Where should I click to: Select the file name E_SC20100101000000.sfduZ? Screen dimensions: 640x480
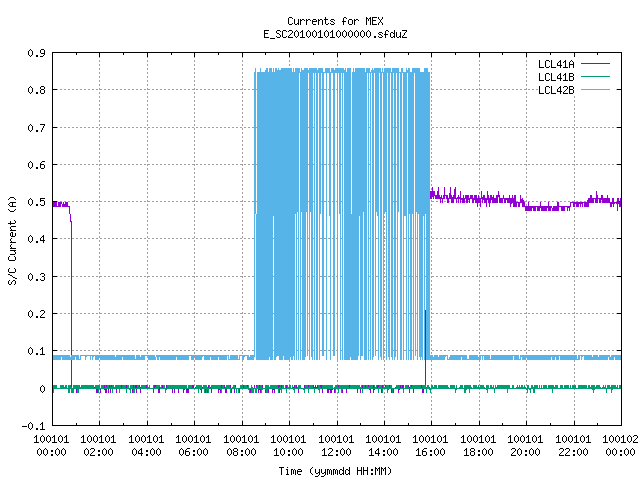335,34
